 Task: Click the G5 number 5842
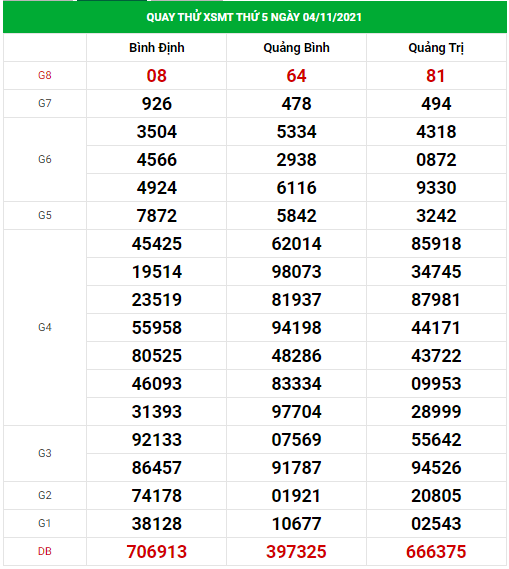(296, 216)
